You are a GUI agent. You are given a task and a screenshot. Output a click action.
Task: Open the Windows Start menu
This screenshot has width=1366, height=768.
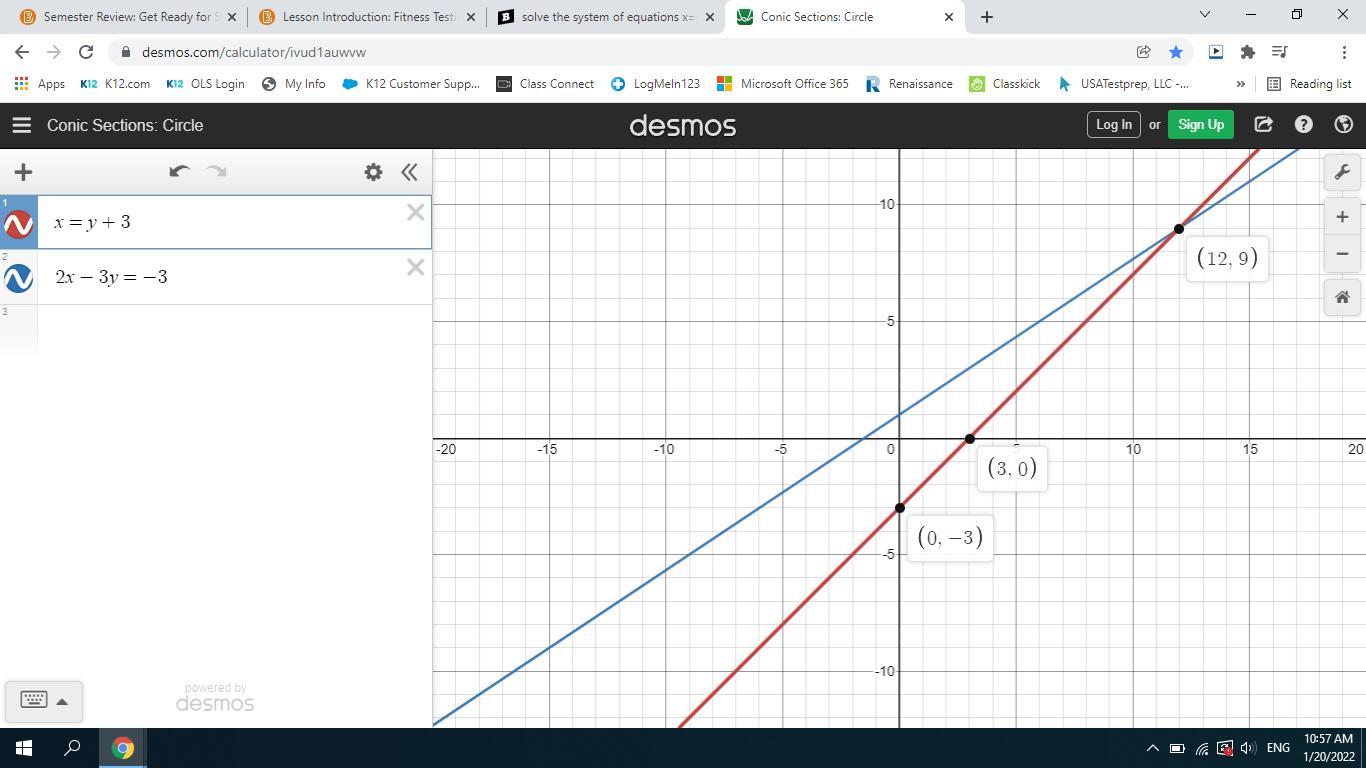tap(24, 748)
